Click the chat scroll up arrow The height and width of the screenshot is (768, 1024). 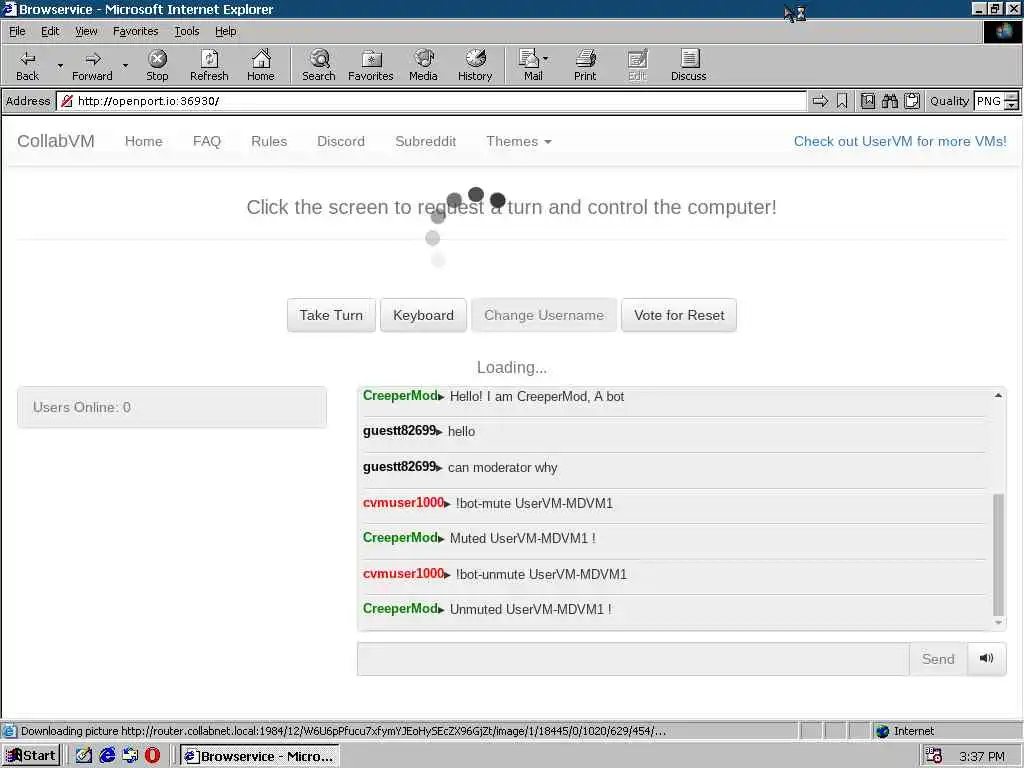pyautogui.click(x=998, y=395)
